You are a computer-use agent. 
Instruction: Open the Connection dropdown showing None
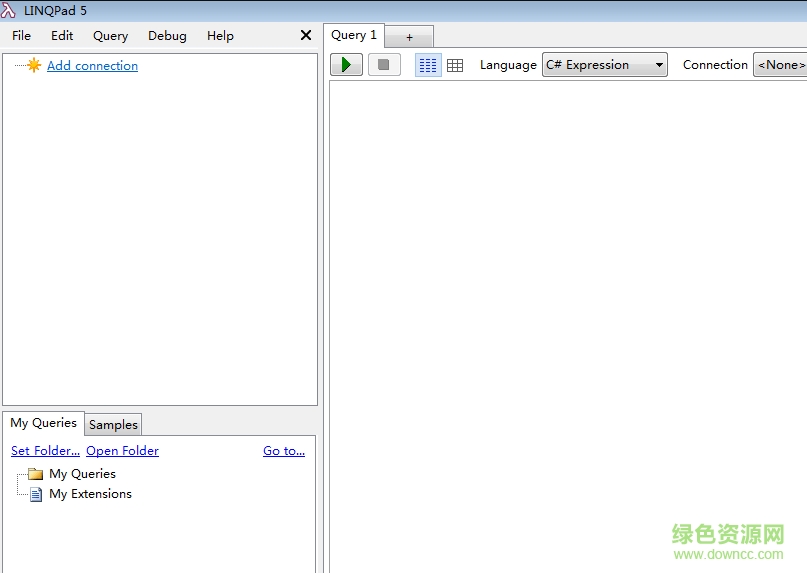[x=780, y=65]
